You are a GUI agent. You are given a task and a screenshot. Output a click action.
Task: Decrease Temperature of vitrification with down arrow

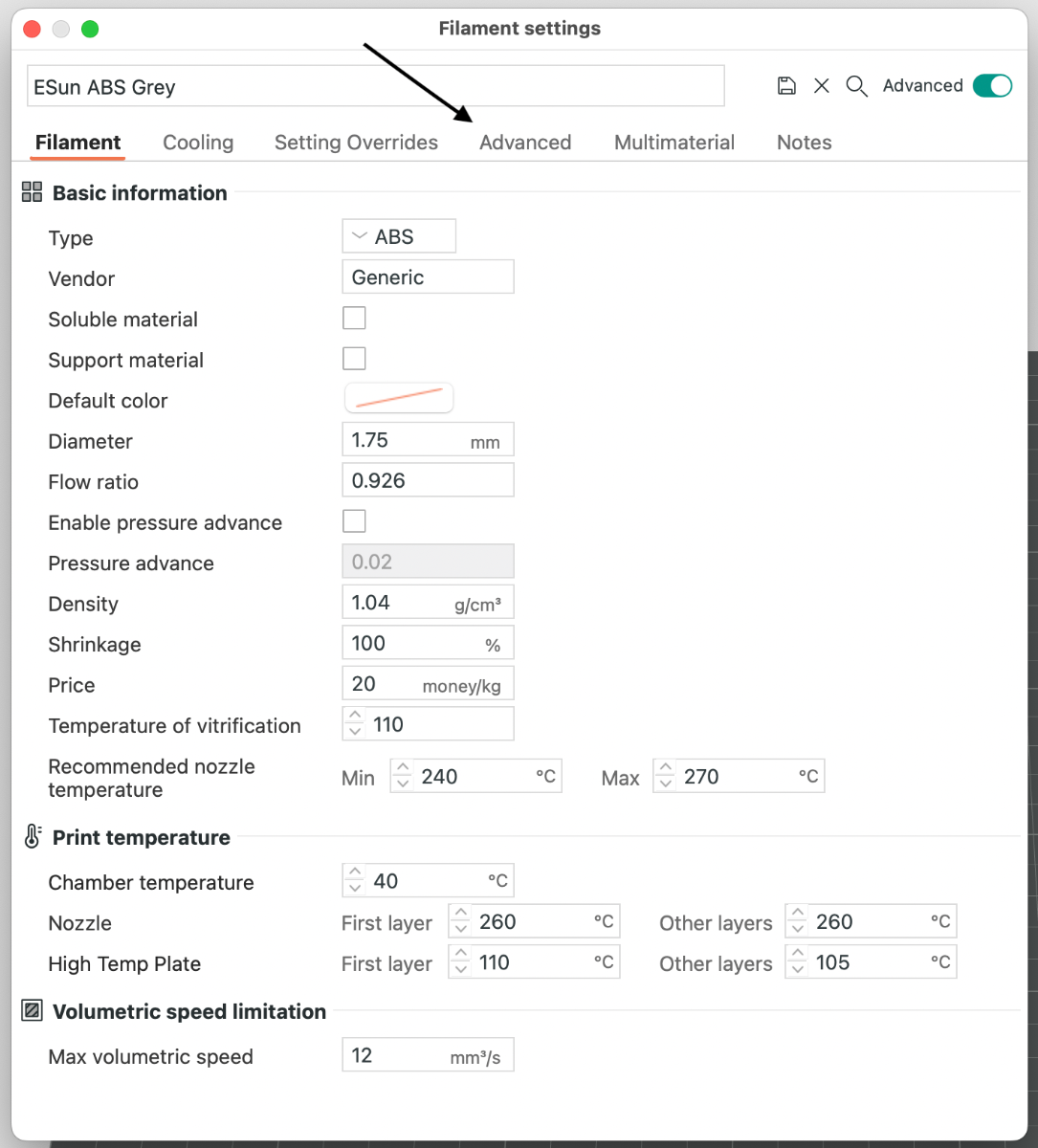(355, 732)
